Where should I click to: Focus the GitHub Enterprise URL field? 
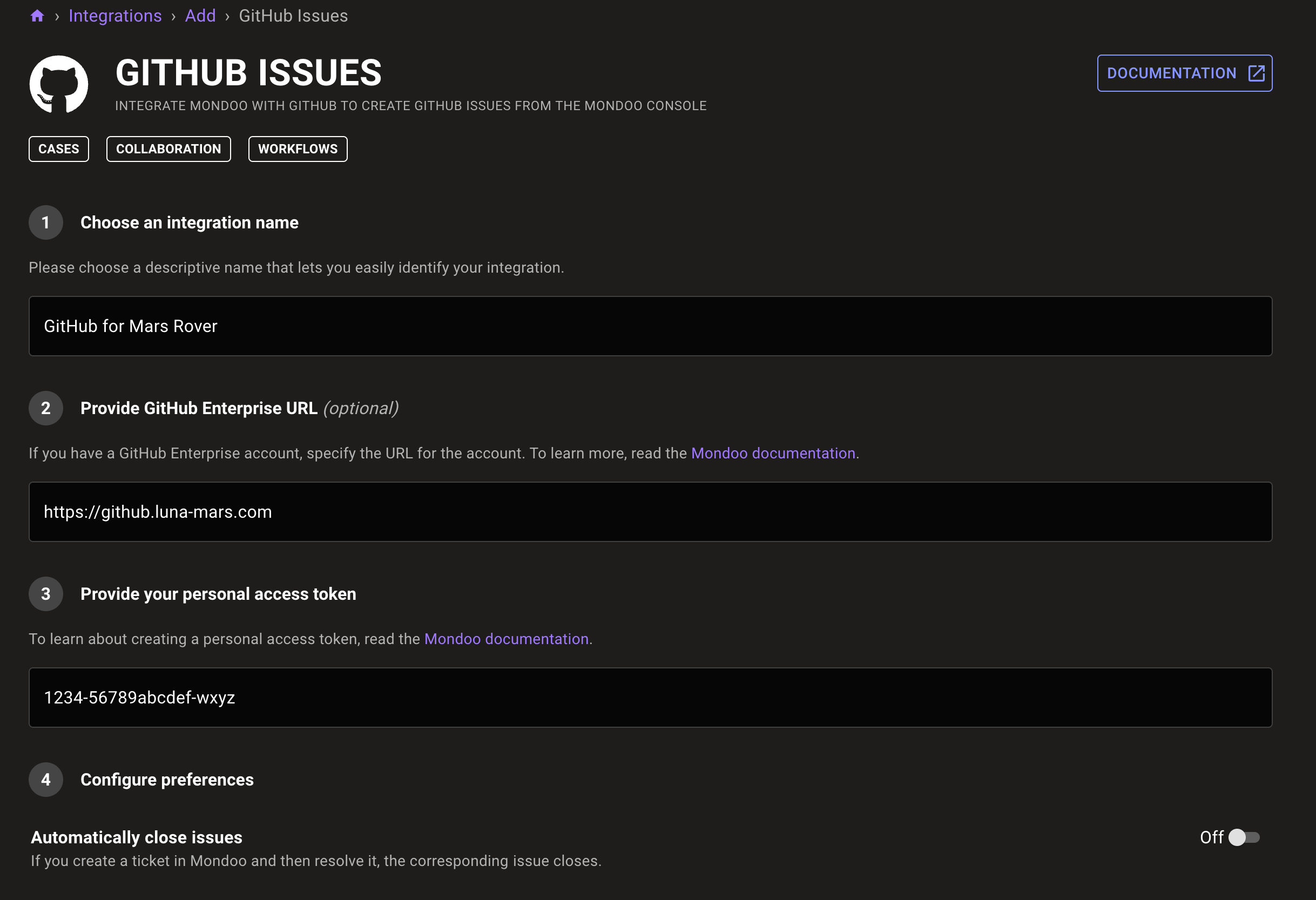tap(650, 512)
